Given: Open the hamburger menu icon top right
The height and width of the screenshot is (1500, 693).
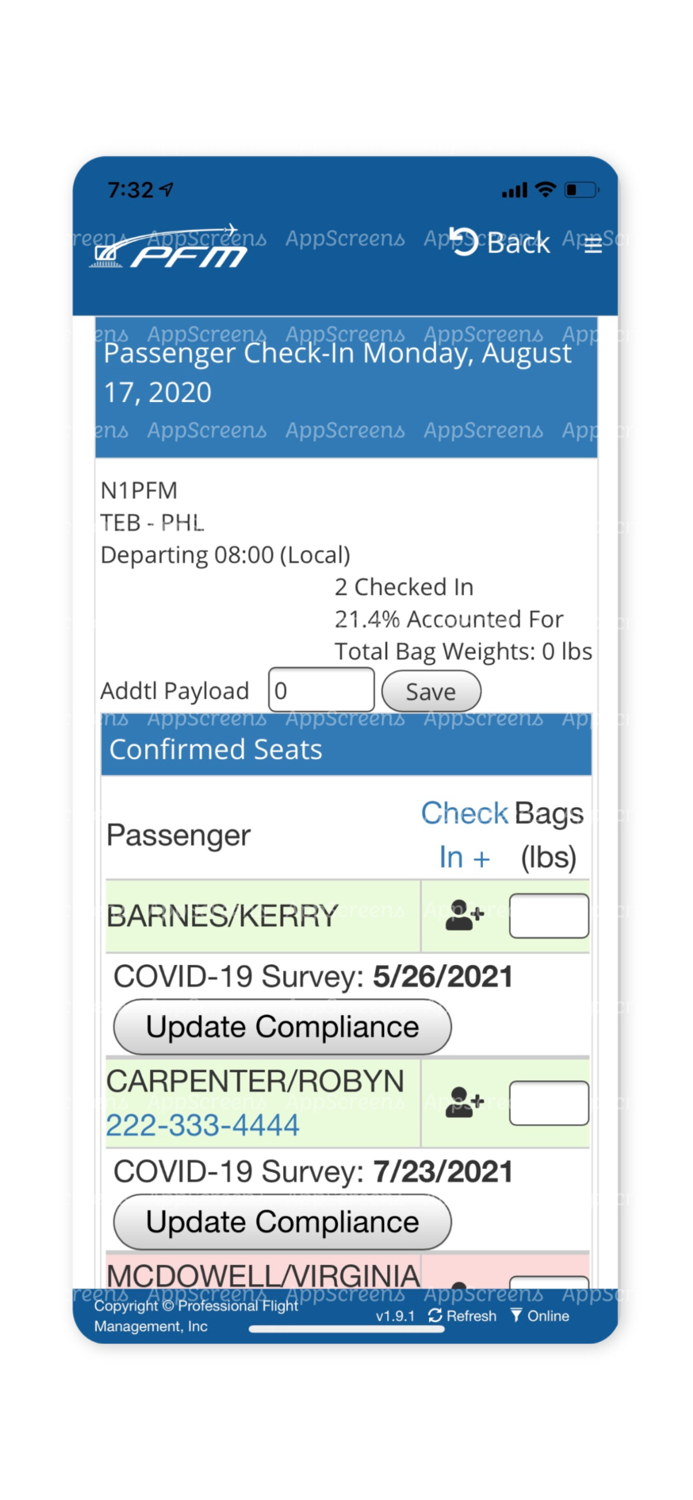Looking at the screenshot, I should coord(592,245).
